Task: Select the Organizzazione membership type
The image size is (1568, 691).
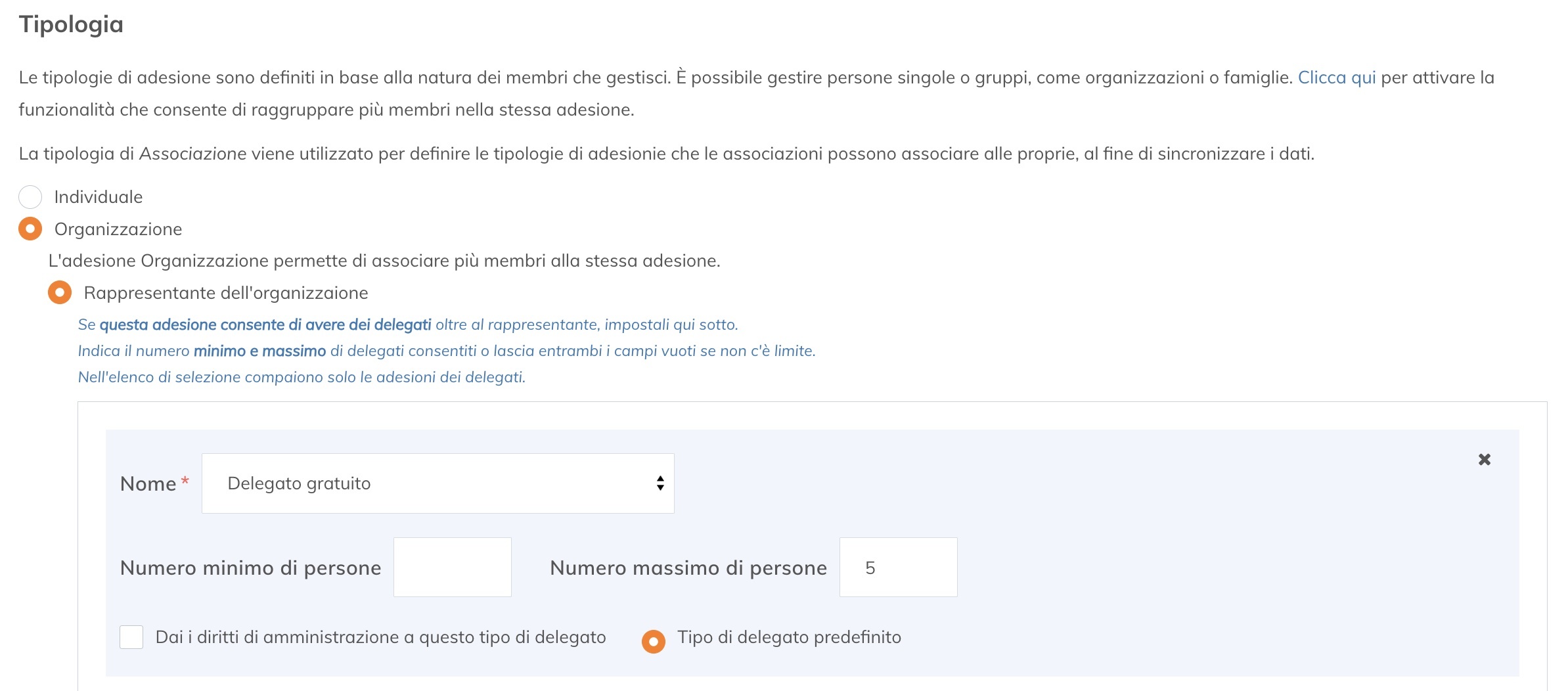Action: click(x=30, y=229)
